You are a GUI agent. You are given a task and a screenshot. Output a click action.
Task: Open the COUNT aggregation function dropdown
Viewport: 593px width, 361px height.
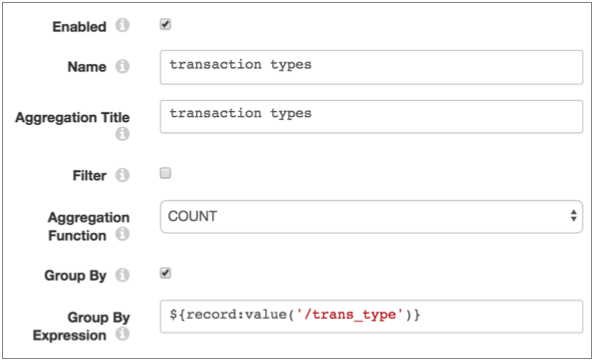(x=371, y=217)
